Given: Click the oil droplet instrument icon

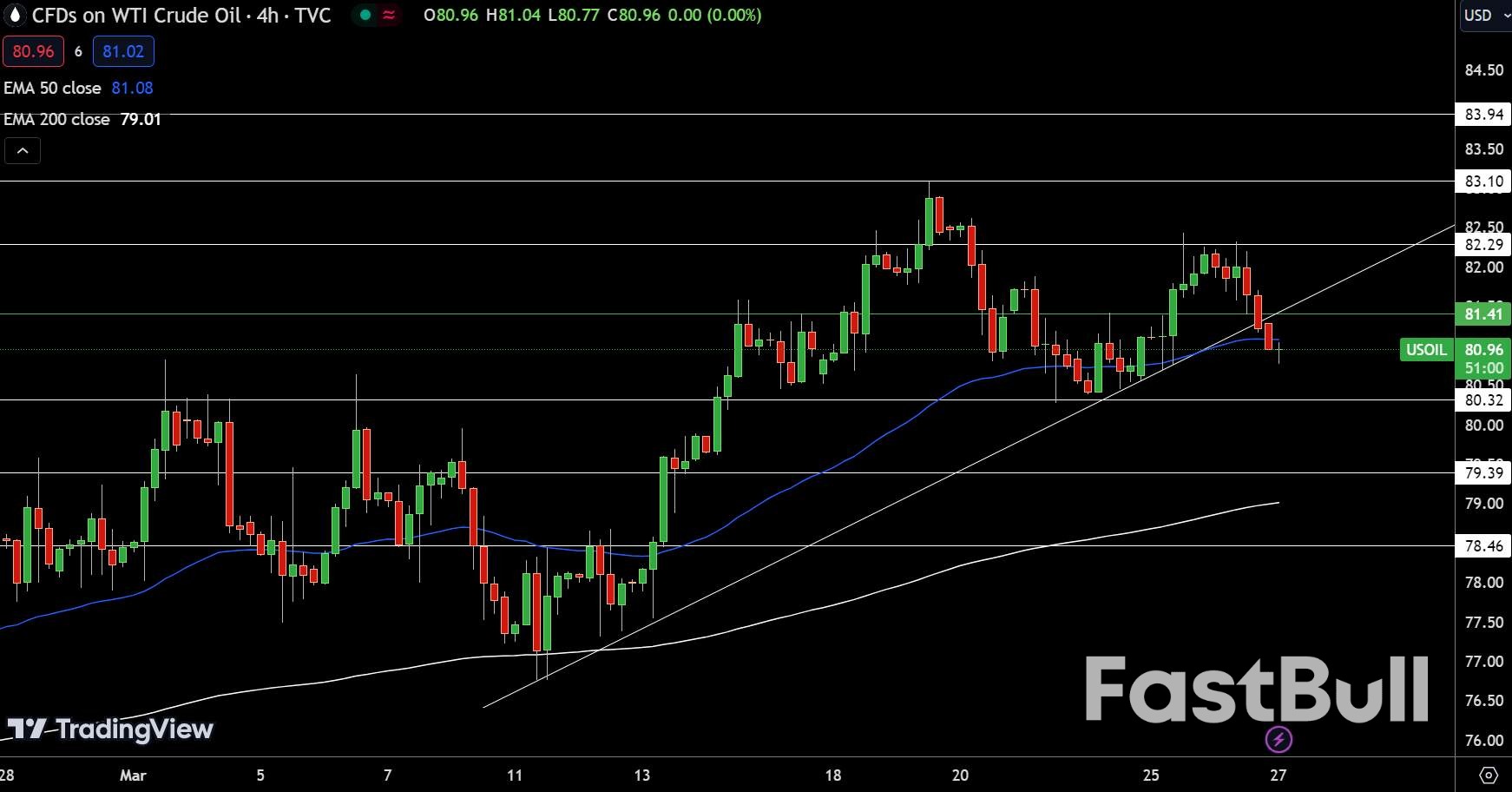Looking at the screenshot, I should pos(14,16).
